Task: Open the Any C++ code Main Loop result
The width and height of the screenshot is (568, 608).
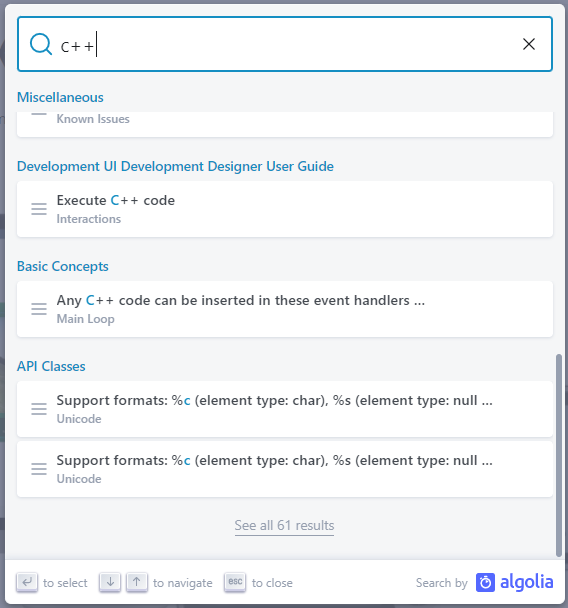Action: (x=285, y=309)
